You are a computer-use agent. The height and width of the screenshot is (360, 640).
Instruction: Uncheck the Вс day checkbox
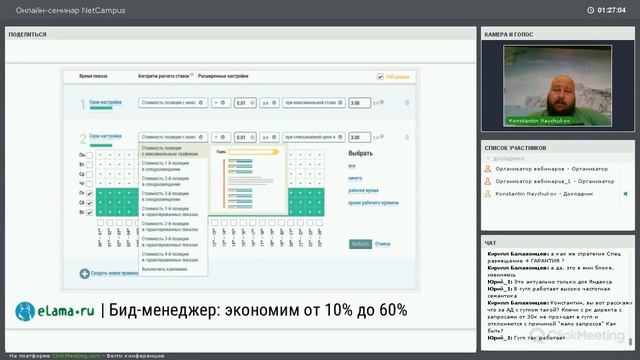click(89, 212)
